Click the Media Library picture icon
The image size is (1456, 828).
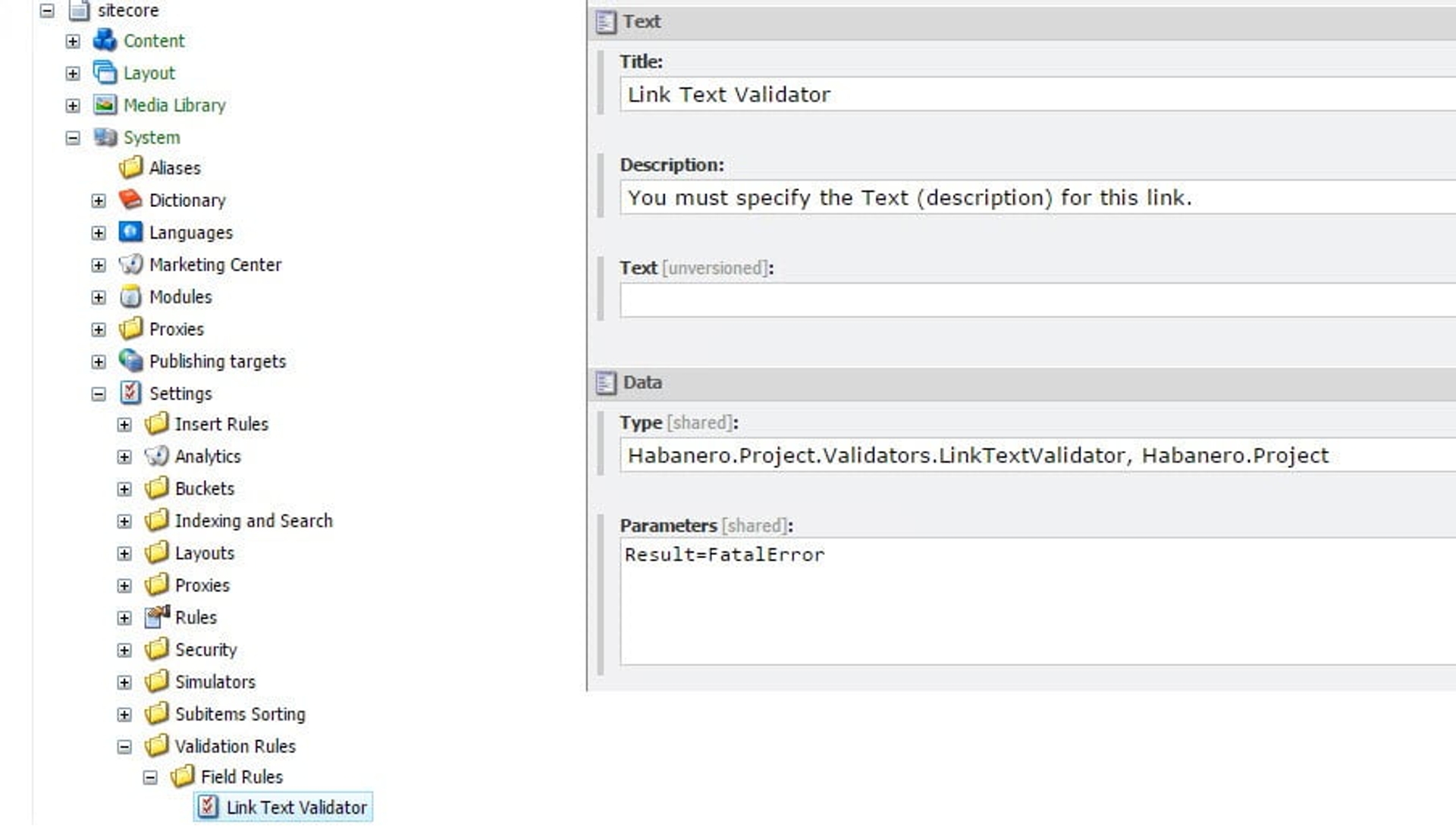(x=105, y=105)
